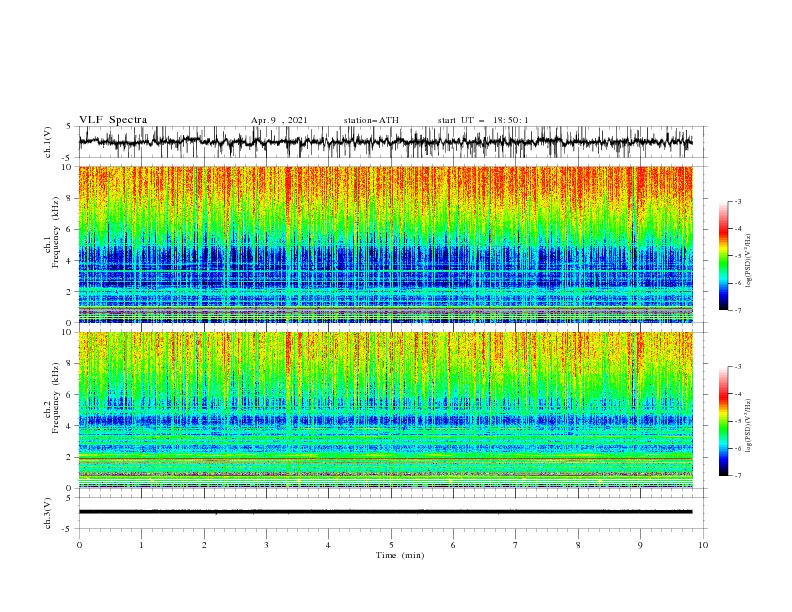Click the date 'Apr. 9 , 2021'
The height and width of the screenshot is (612, 792).
[x=279, y=120]
